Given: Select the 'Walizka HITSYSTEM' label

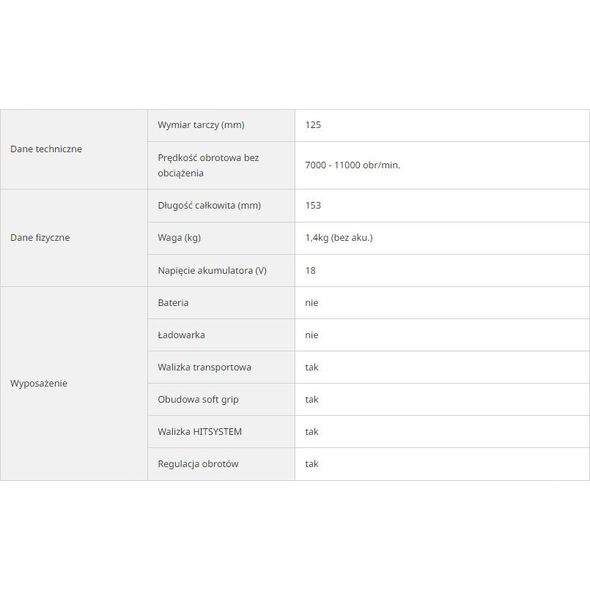Looking at the screenshot, I should pyautogui.click(x=199, y=432).
